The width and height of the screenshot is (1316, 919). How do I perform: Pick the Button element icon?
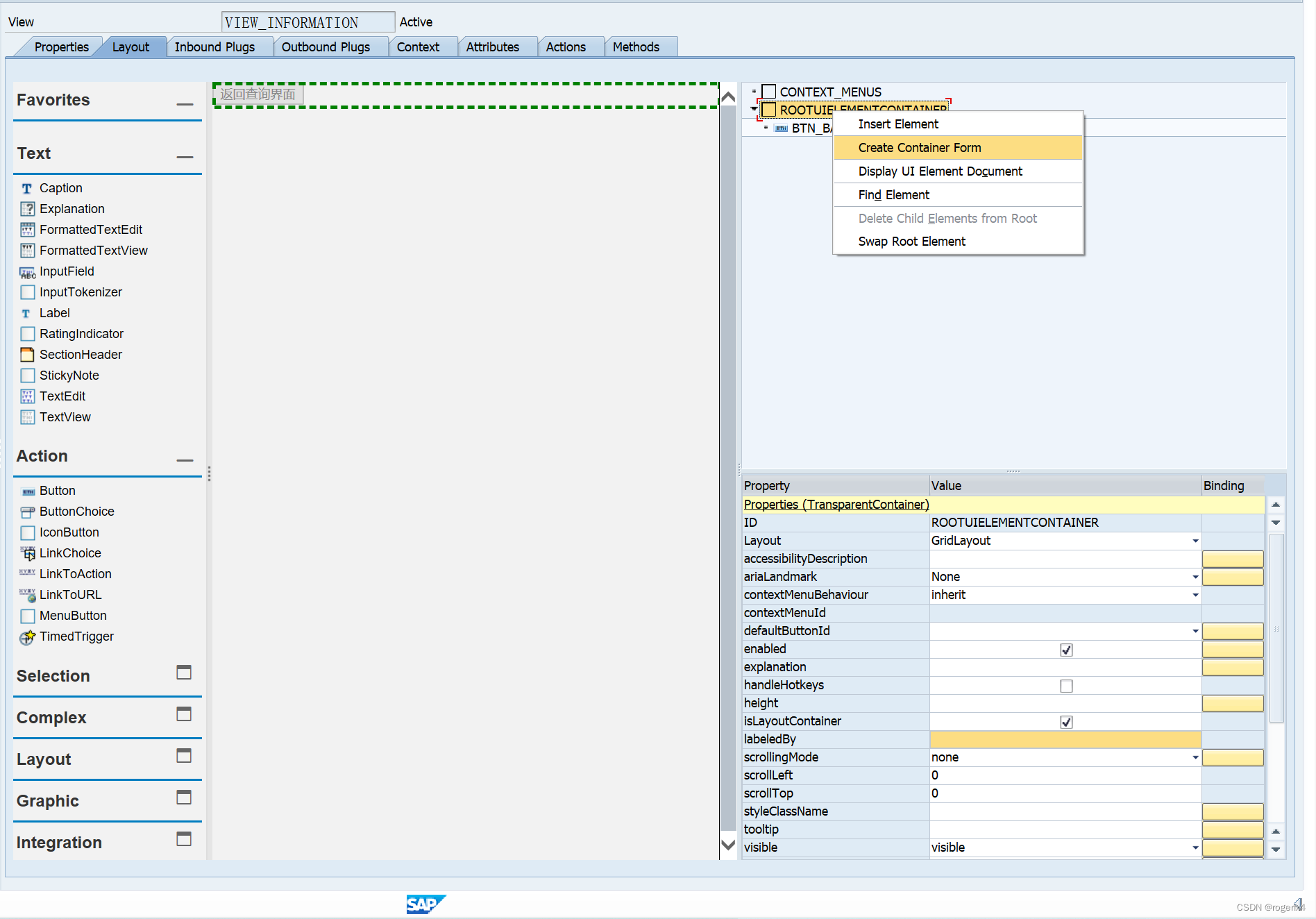click(x=28, y=491)
